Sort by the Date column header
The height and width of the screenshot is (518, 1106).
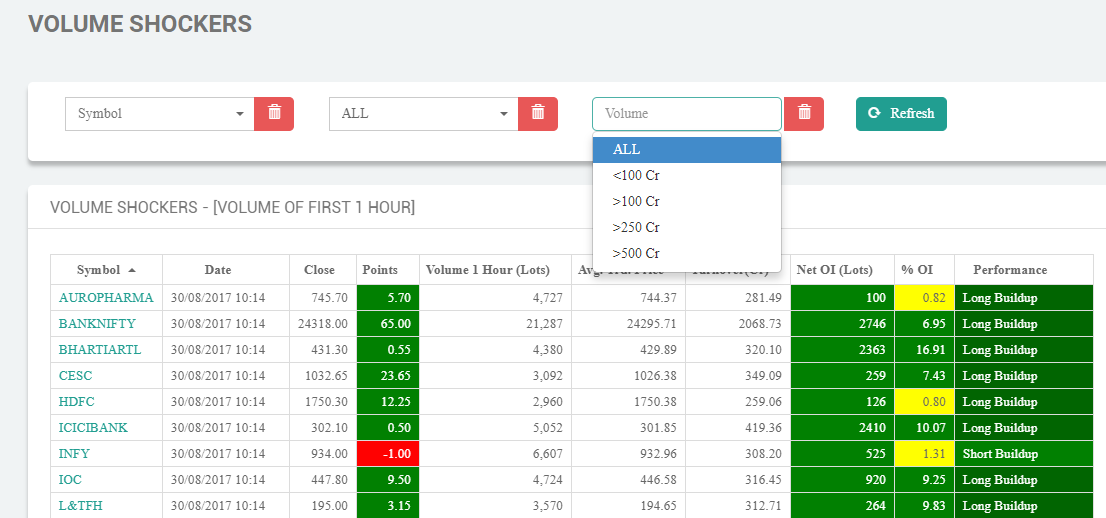(226, 270)
